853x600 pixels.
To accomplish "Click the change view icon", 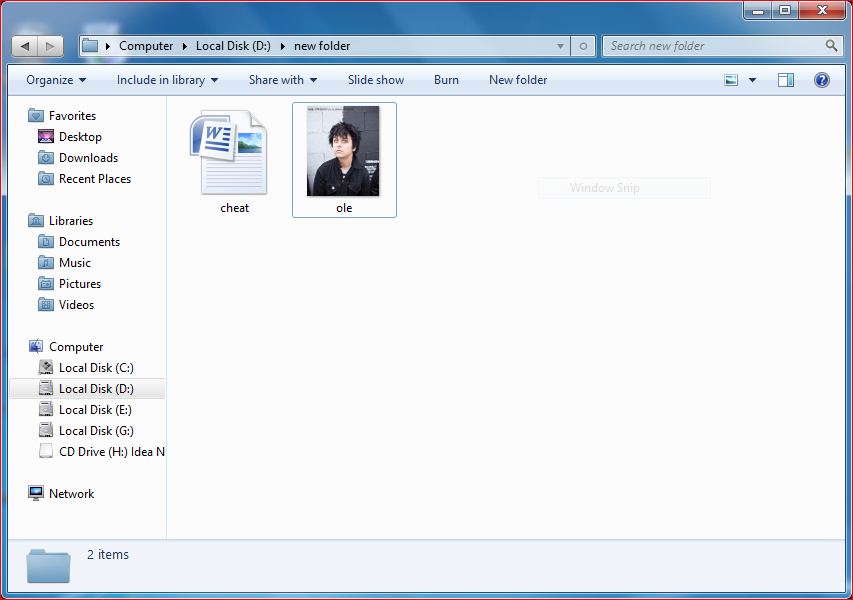I will point(731,81).
